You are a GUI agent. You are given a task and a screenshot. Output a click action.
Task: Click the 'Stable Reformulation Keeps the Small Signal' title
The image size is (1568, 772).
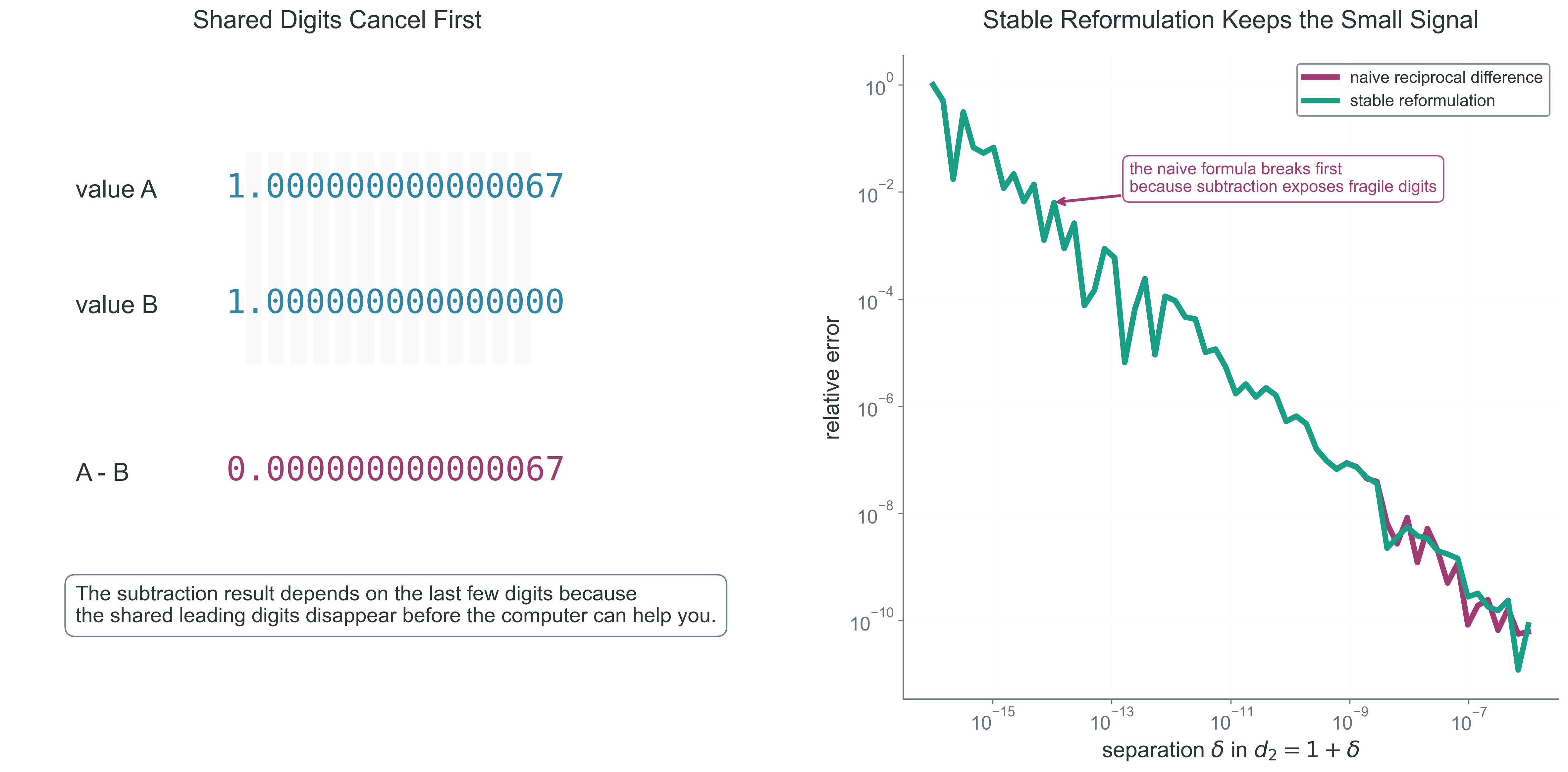point(1230,20)
